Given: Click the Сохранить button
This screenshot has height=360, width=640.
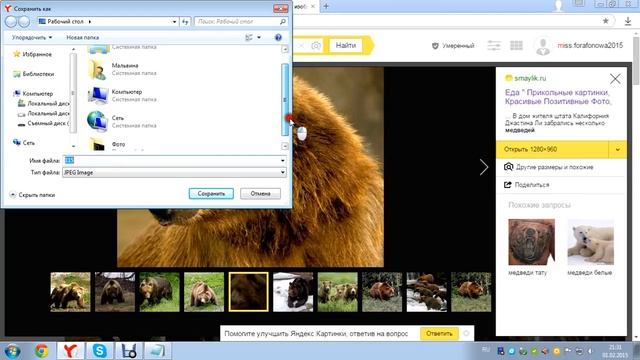Looking at the screenshot, I should coord(211,193).
